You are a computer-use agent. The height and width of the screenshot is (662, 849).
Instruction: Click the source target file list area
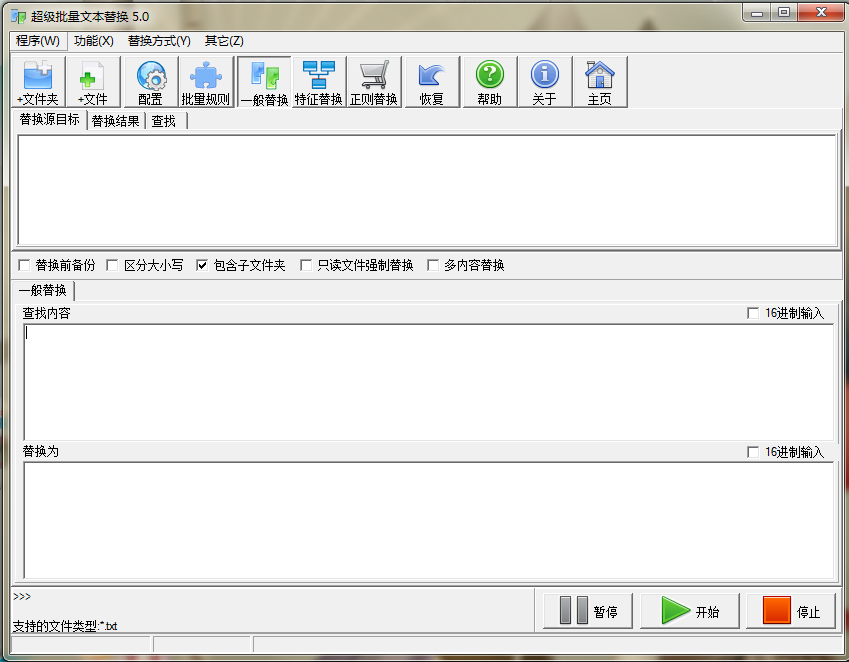(427, 190)
